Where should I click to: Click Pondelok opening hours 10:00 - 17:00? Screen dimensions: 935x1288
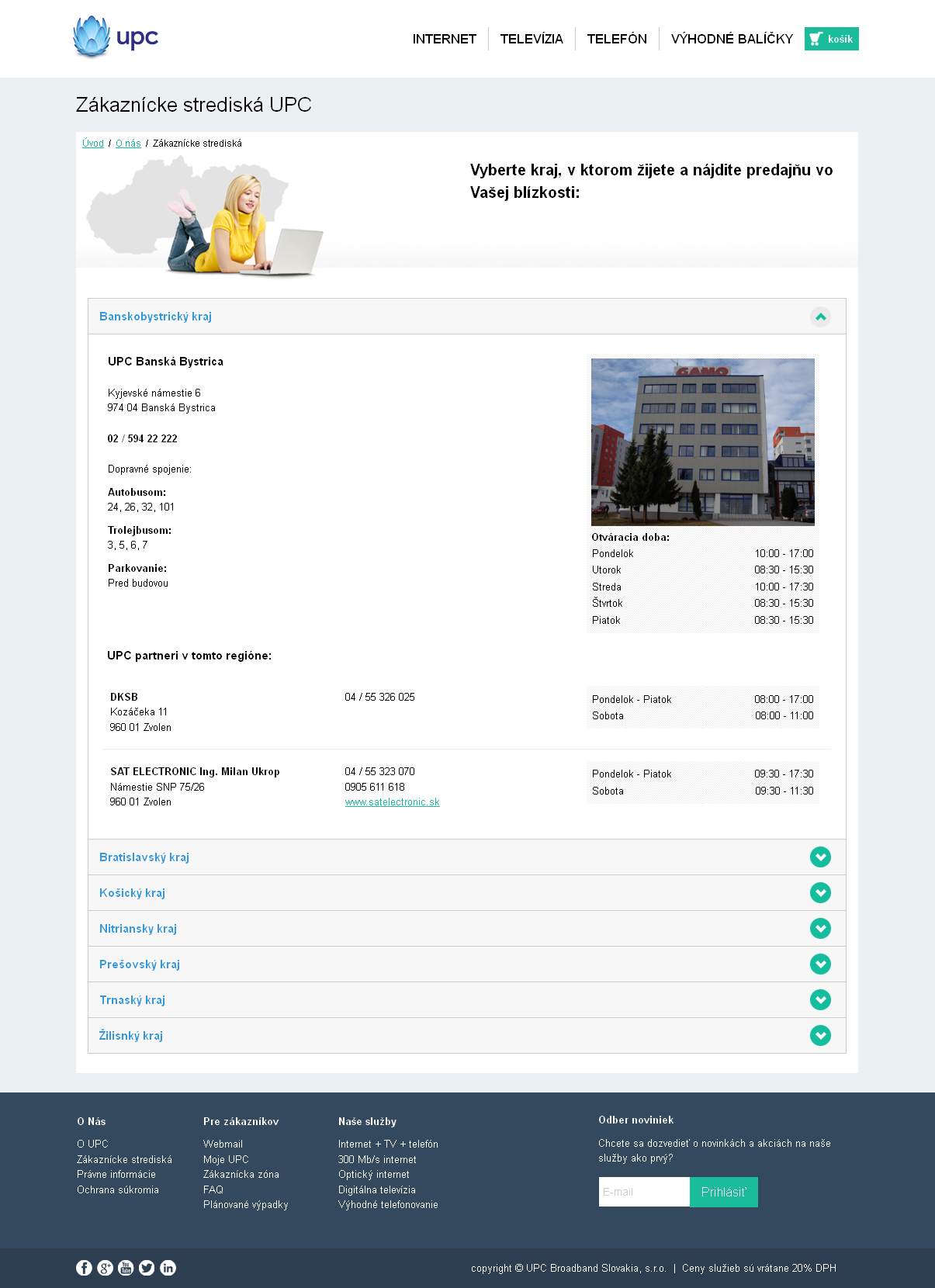click(784, 554)
